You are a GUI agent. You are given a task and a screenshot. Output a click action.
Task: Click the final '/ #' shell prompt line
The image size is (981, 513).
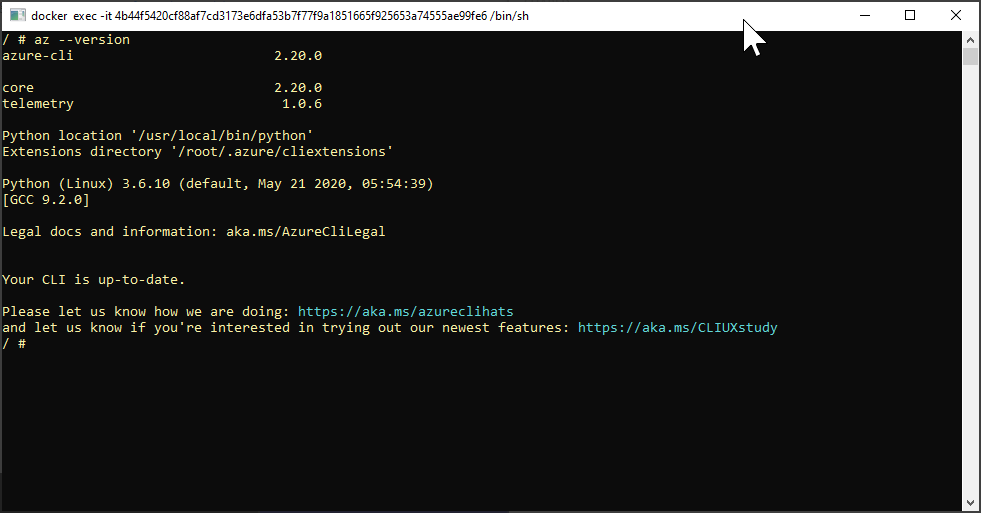[14, 343]
